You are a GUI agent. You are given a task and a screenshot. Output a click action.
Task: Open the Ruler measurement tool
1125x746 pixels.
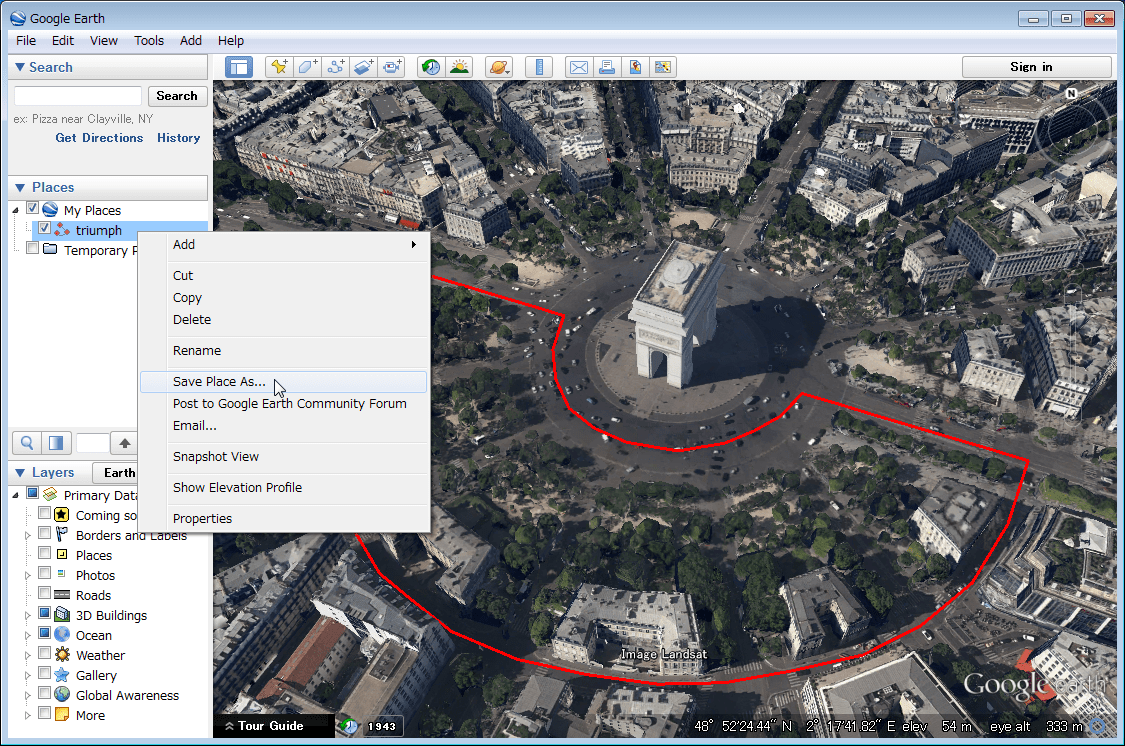tap(537, 67)
